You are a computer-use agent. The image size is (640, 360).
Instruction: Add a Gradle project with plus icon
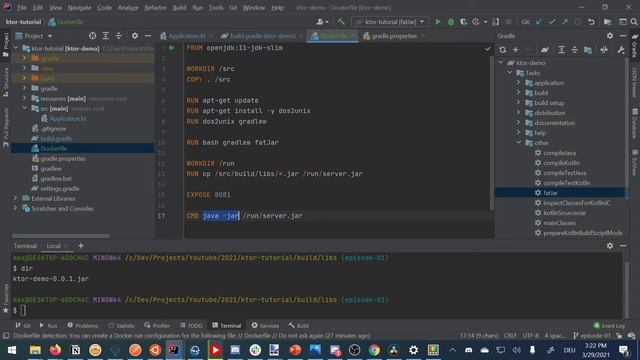(x=516, y=49)
